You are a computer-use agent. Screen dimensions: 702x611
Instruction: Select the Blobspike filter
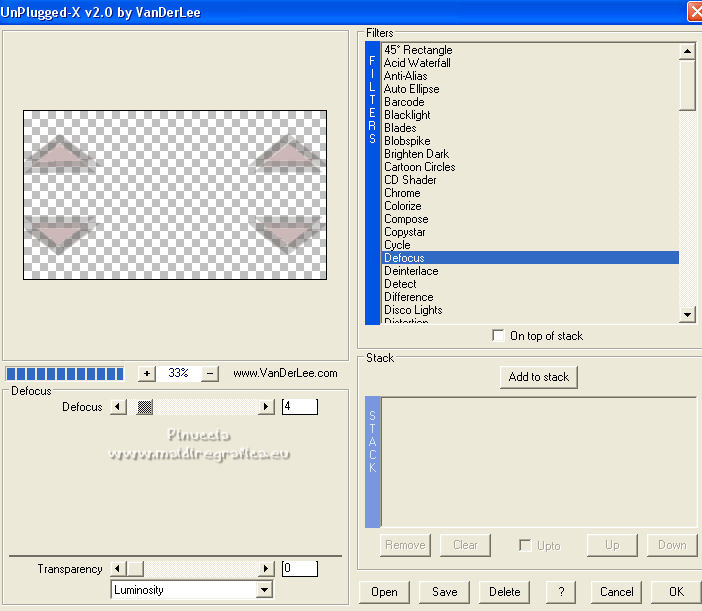point(531,141)
